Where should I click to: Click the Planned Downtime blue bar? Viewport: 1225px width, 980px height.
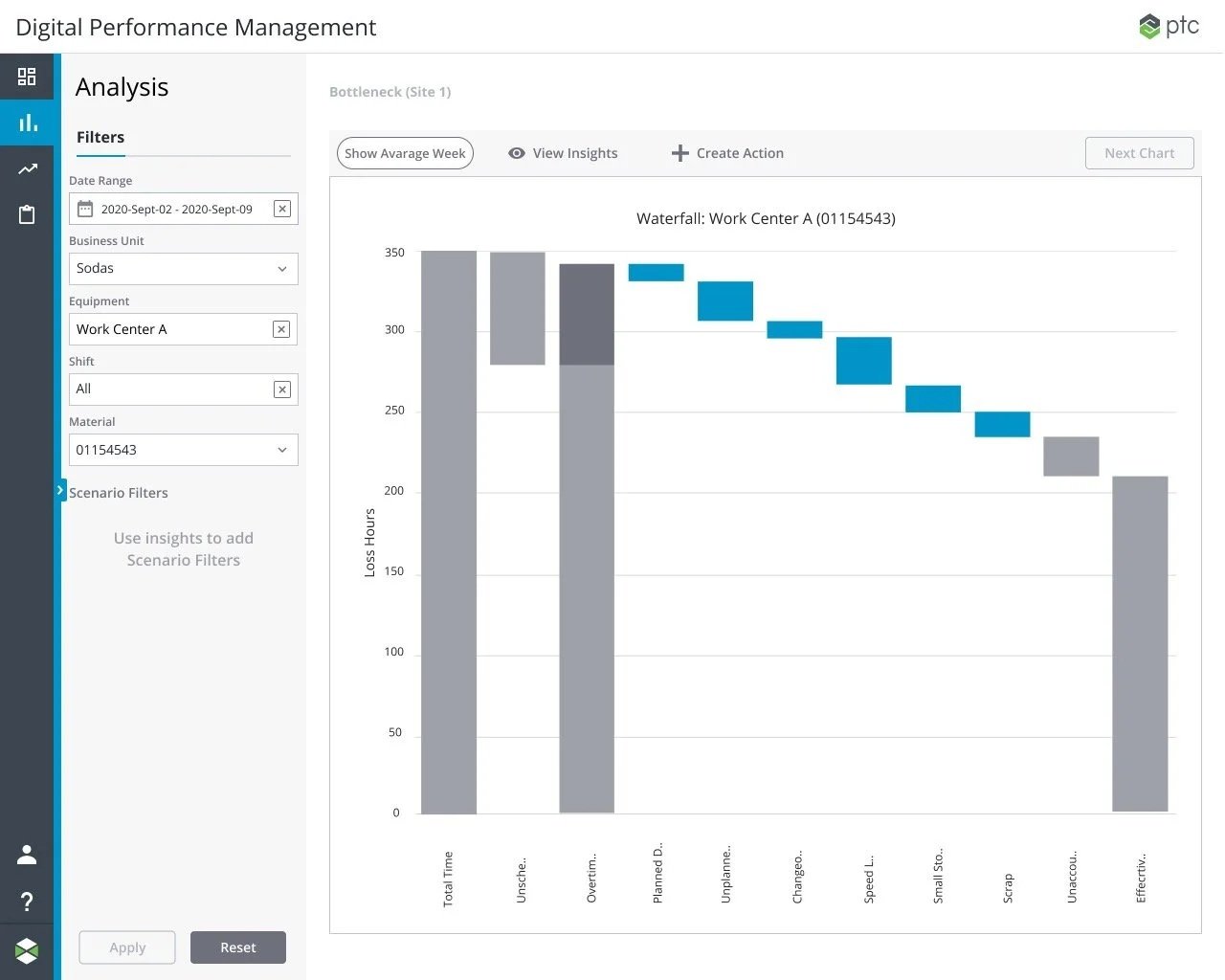(656, 273)
